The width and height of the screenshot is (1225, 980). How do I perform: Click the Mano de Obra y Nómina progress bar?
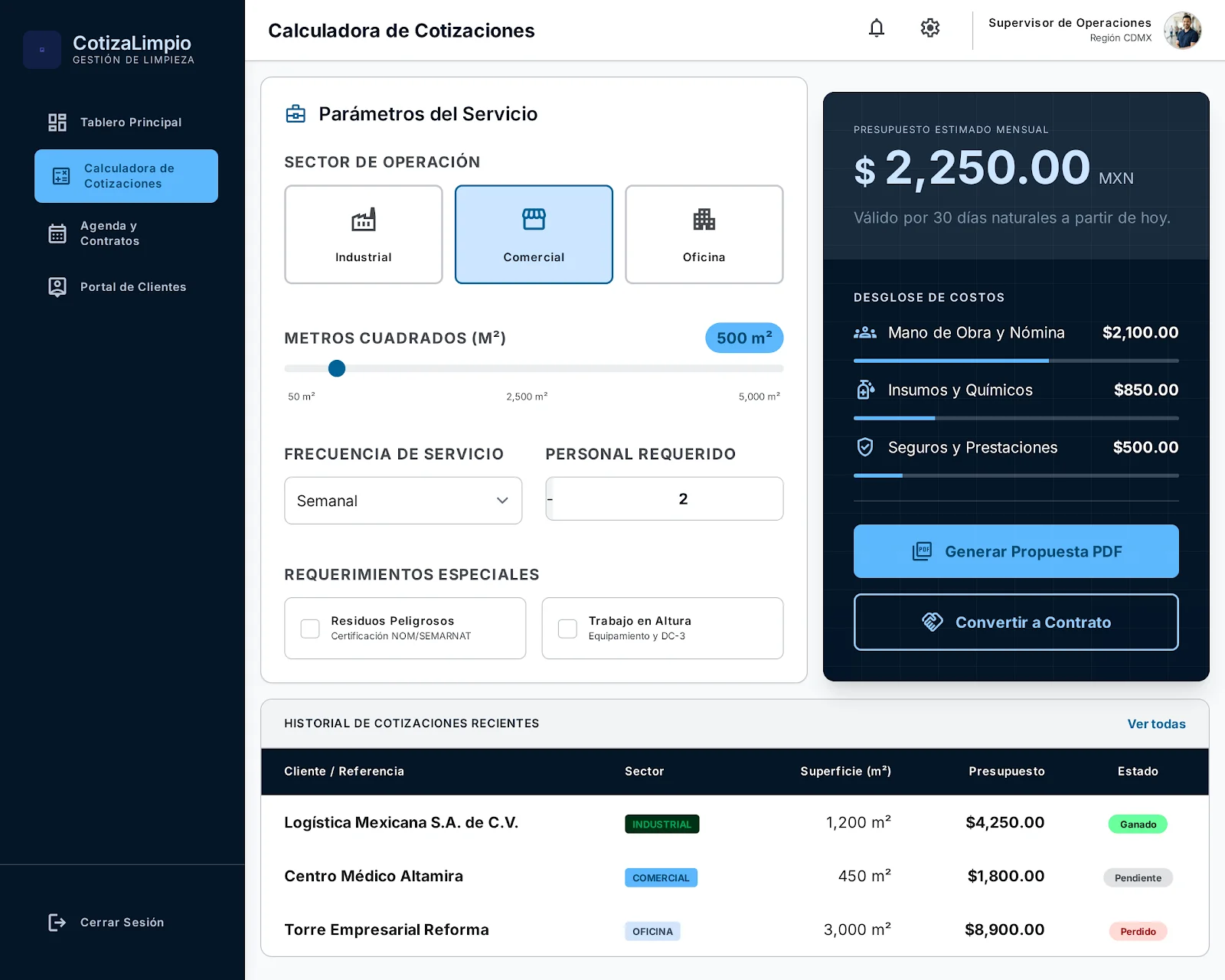[x=1016, y=361]
